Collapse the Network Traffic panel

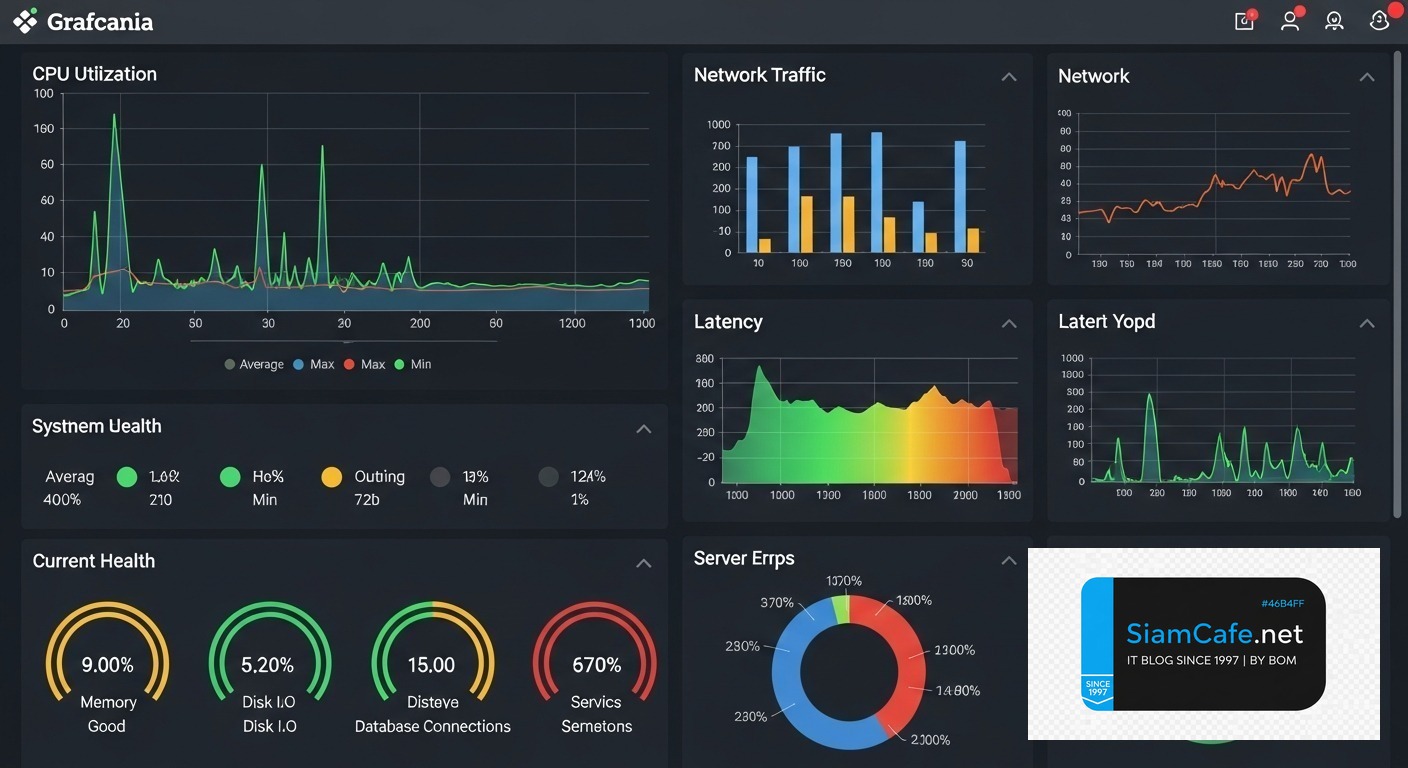(1009, 76)
